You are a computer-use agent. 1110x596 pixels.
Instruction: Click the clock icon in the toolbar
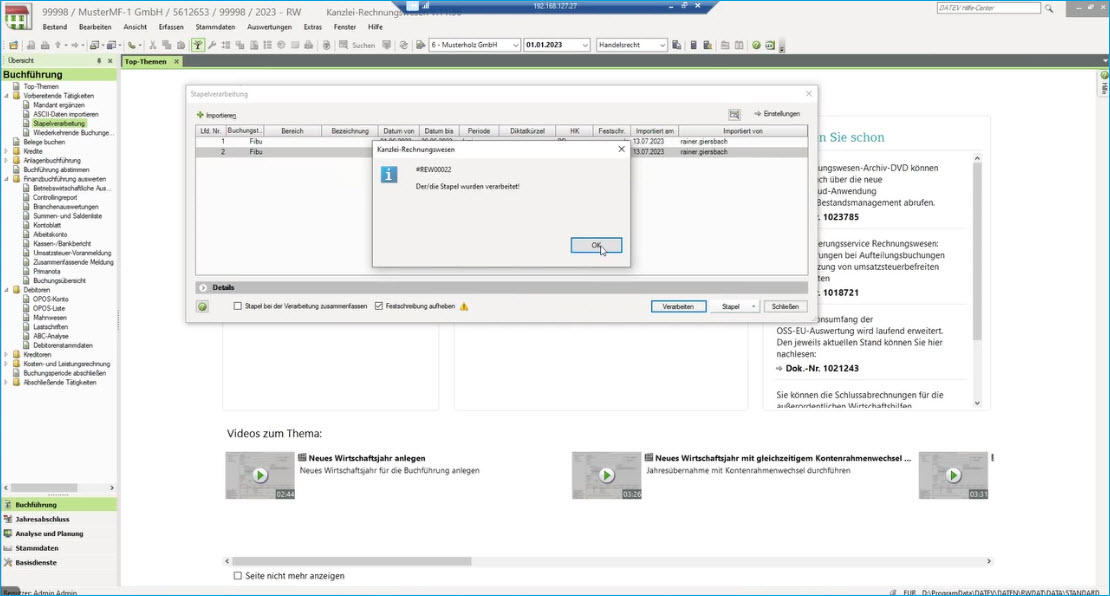(281, 45)
